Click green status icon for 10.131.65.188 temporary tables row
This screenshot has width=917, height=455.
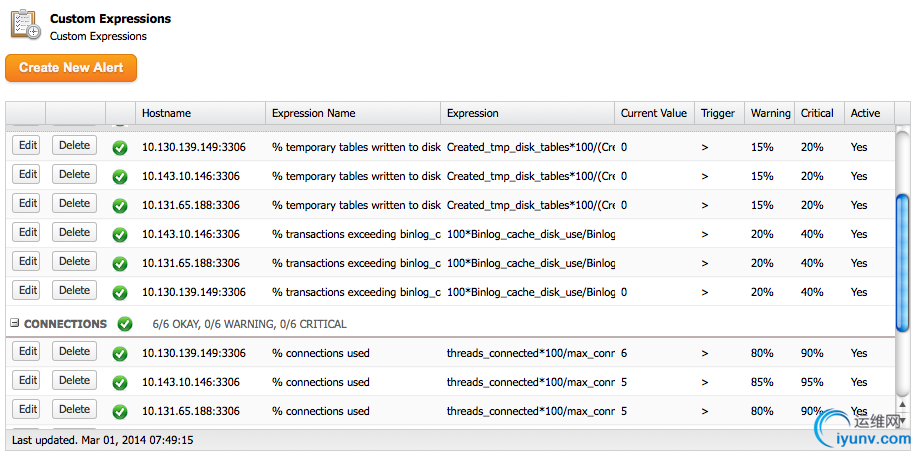[120, 205]
